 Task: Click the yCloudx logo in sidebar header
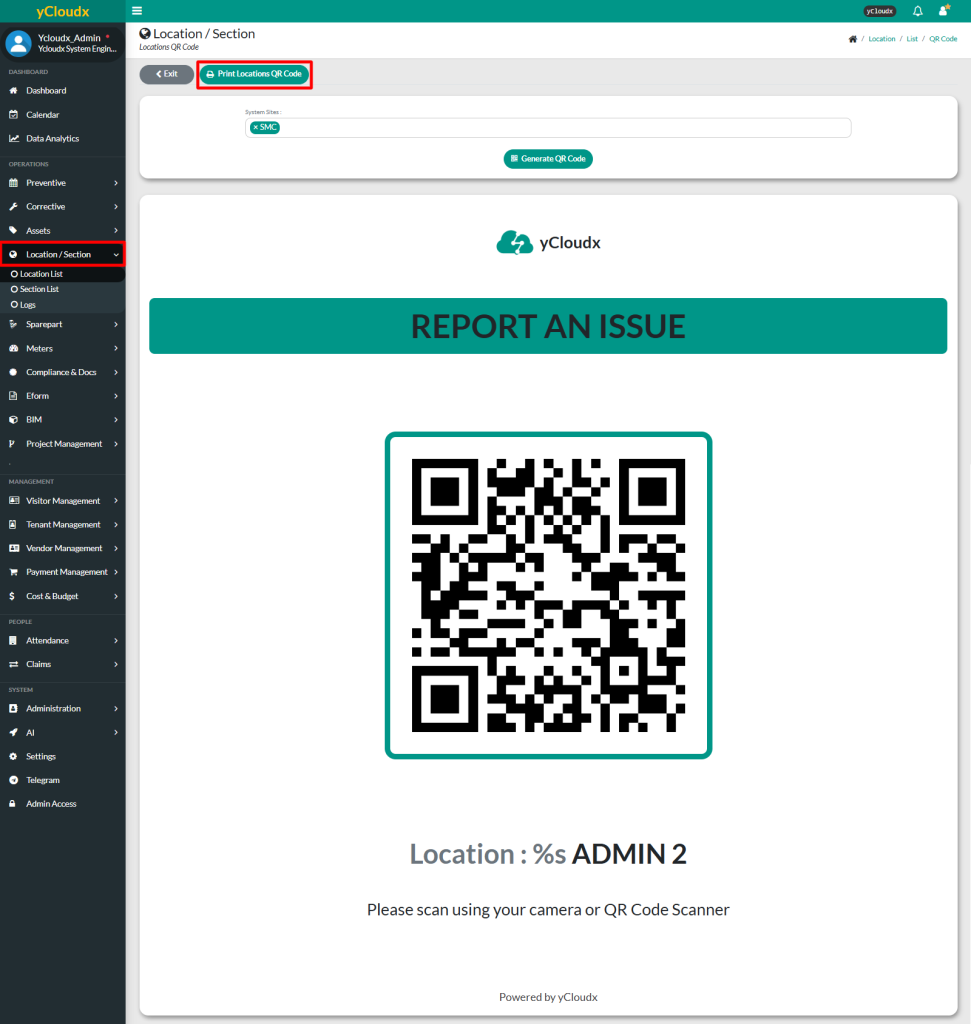click(x=63, y=11)
